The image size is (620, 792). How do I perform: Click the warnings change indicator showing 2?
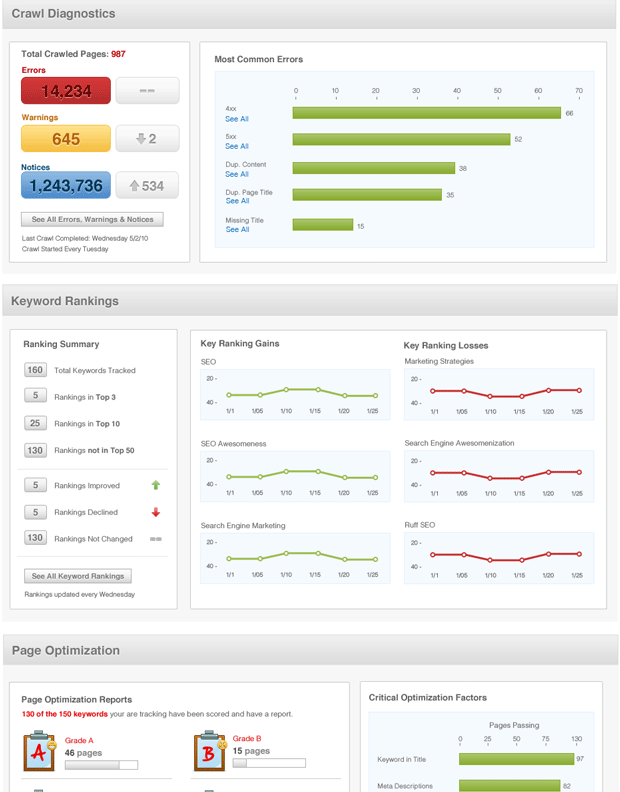click(147, 139)
